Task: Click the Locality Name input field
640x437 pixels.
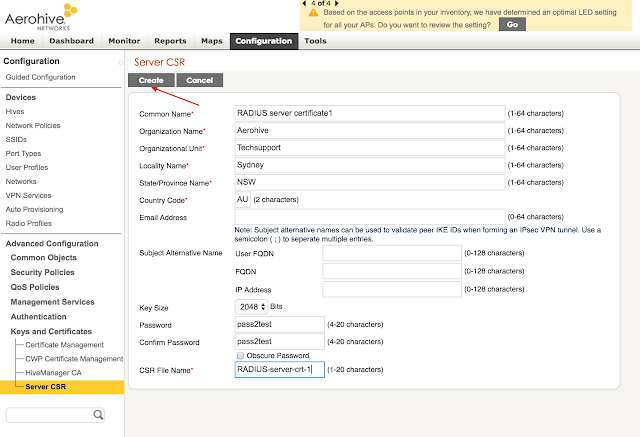Action: pos(370,165)
